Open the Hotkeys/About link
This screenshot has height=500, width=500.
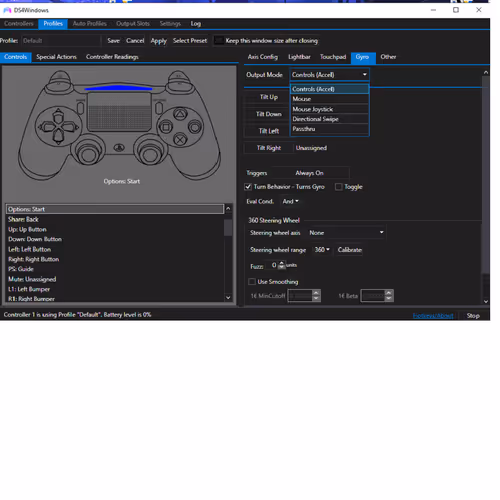[x=433, y=316]
